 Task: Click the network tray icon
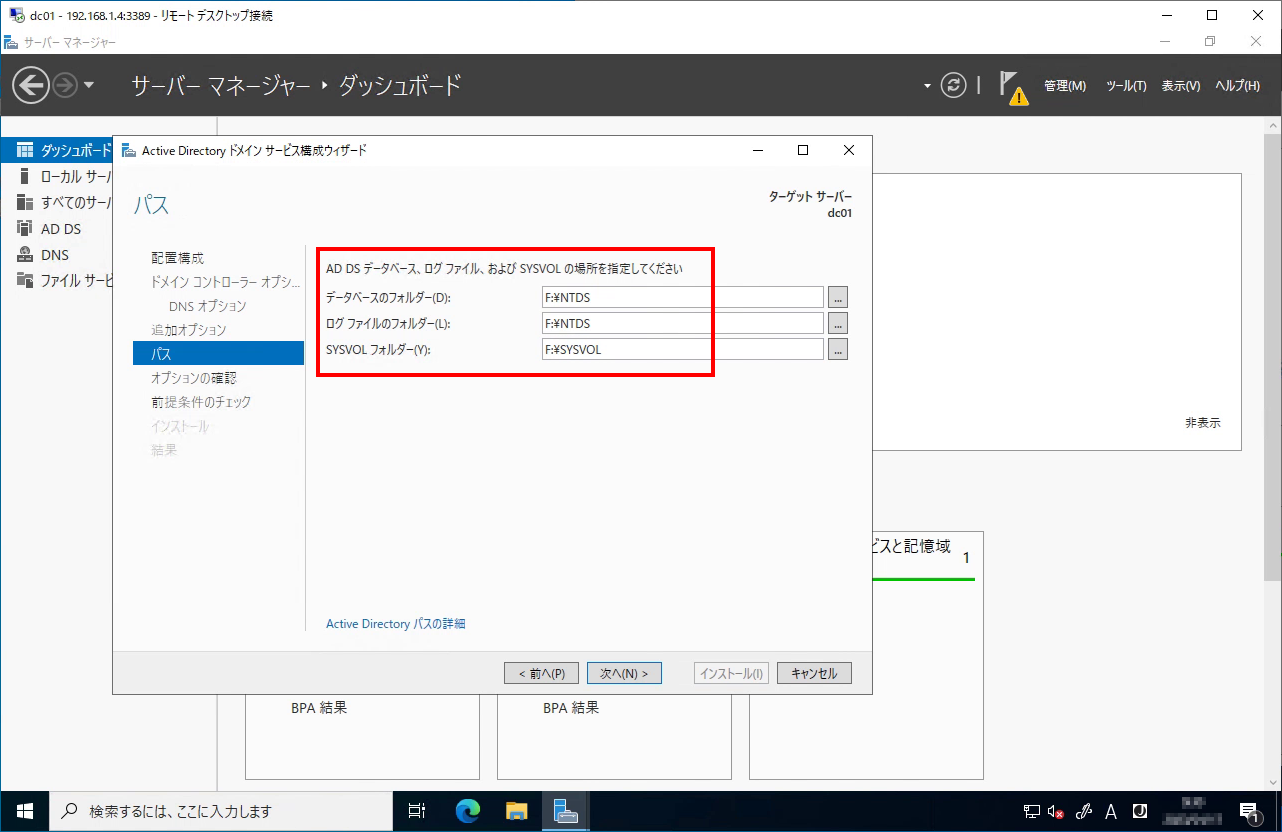pos(1032,812)
